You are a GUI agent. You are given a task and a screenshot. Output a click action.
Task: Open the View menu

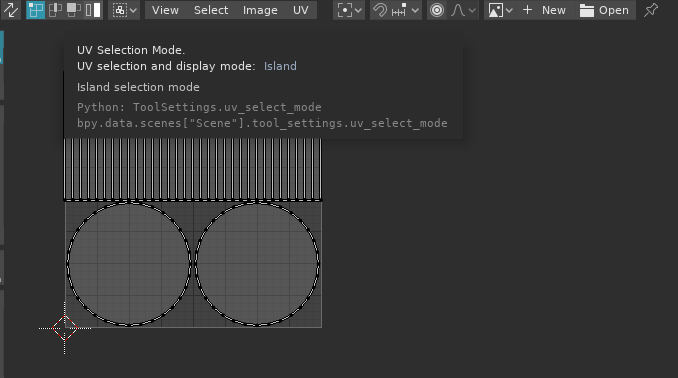click(x=165, y=10)
